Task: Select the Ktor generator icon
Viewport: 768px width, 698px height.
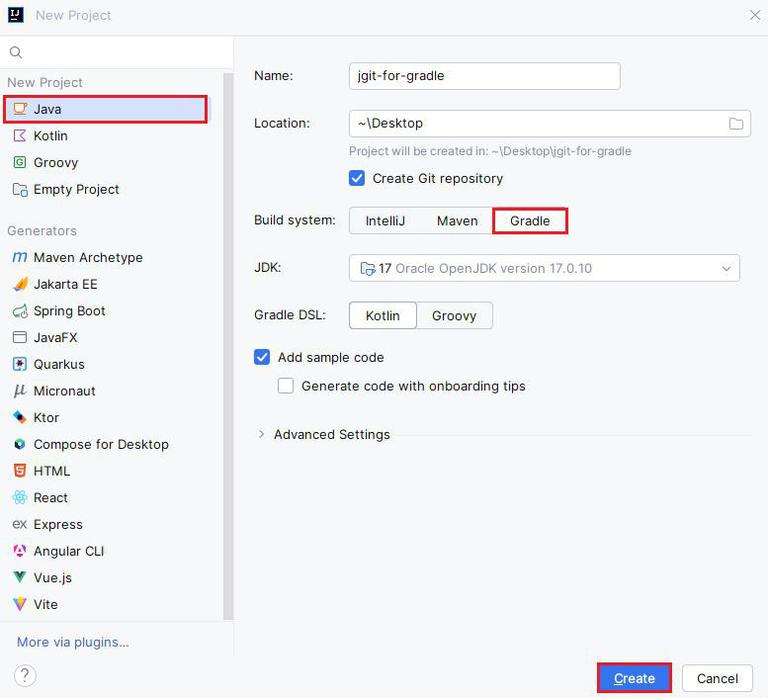Action: [x=19, y=418]
